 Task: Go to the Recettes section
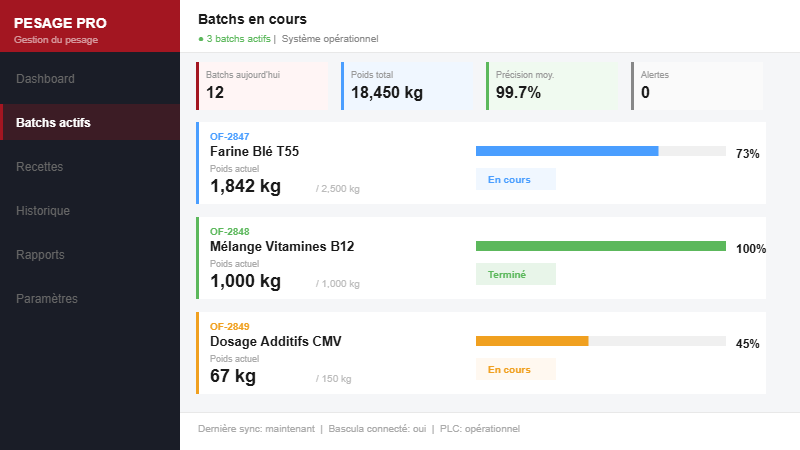click(x=40, y=167)
